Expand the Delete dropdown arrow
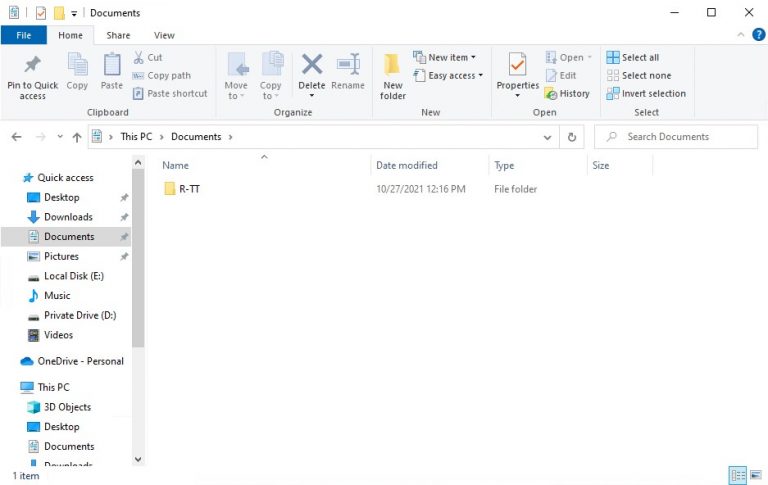Screen dimensions: 768x485 click(x=312, y=96)
